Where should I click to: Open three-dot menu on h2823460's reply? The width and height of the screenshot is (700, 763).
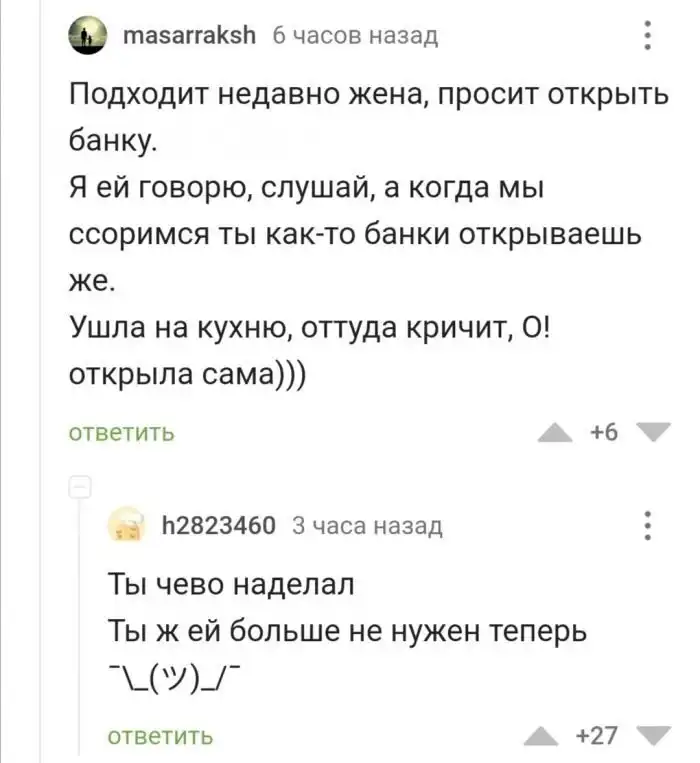click(648, 526)
